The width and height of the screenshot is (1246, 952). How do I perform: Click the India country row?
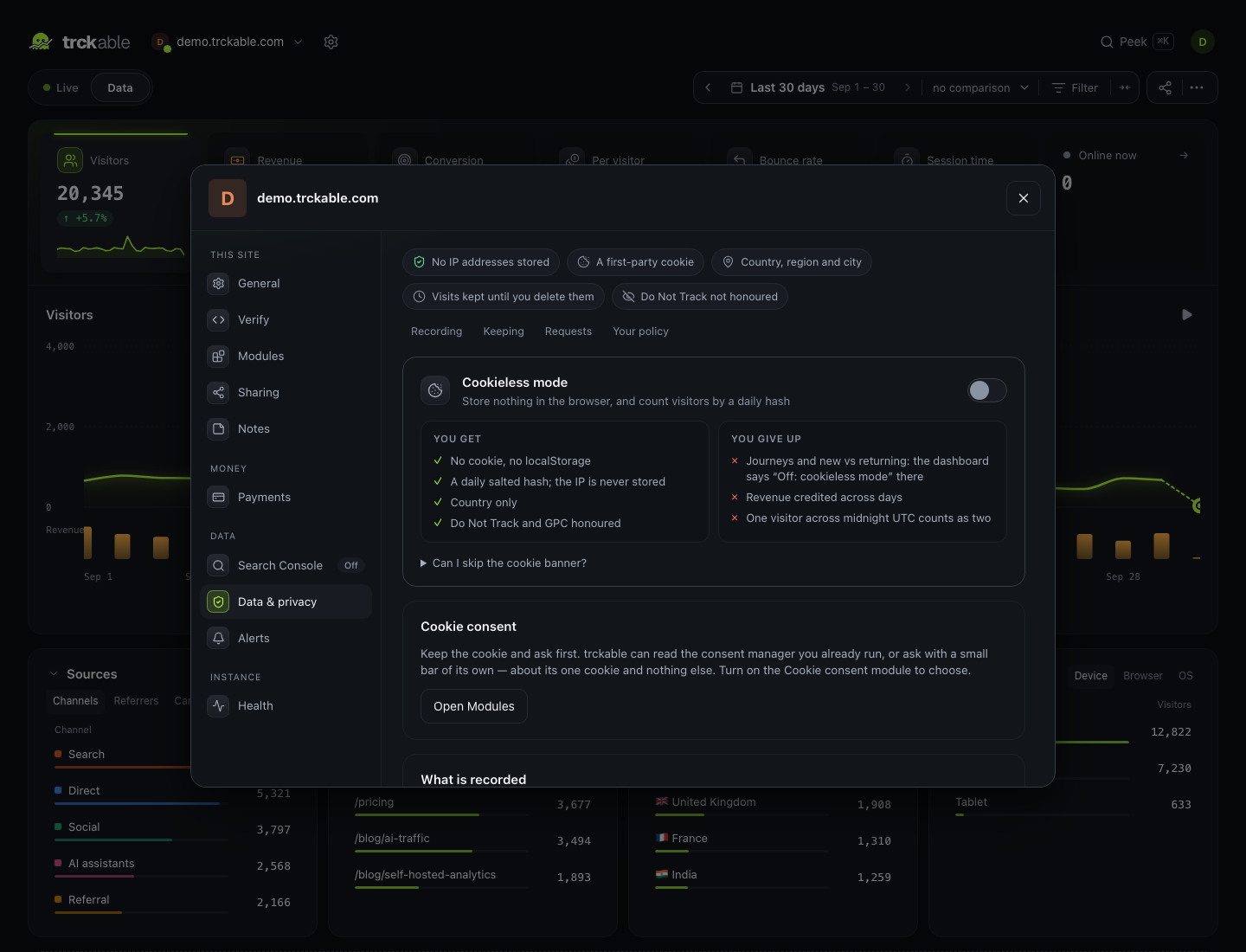(773, 876)
